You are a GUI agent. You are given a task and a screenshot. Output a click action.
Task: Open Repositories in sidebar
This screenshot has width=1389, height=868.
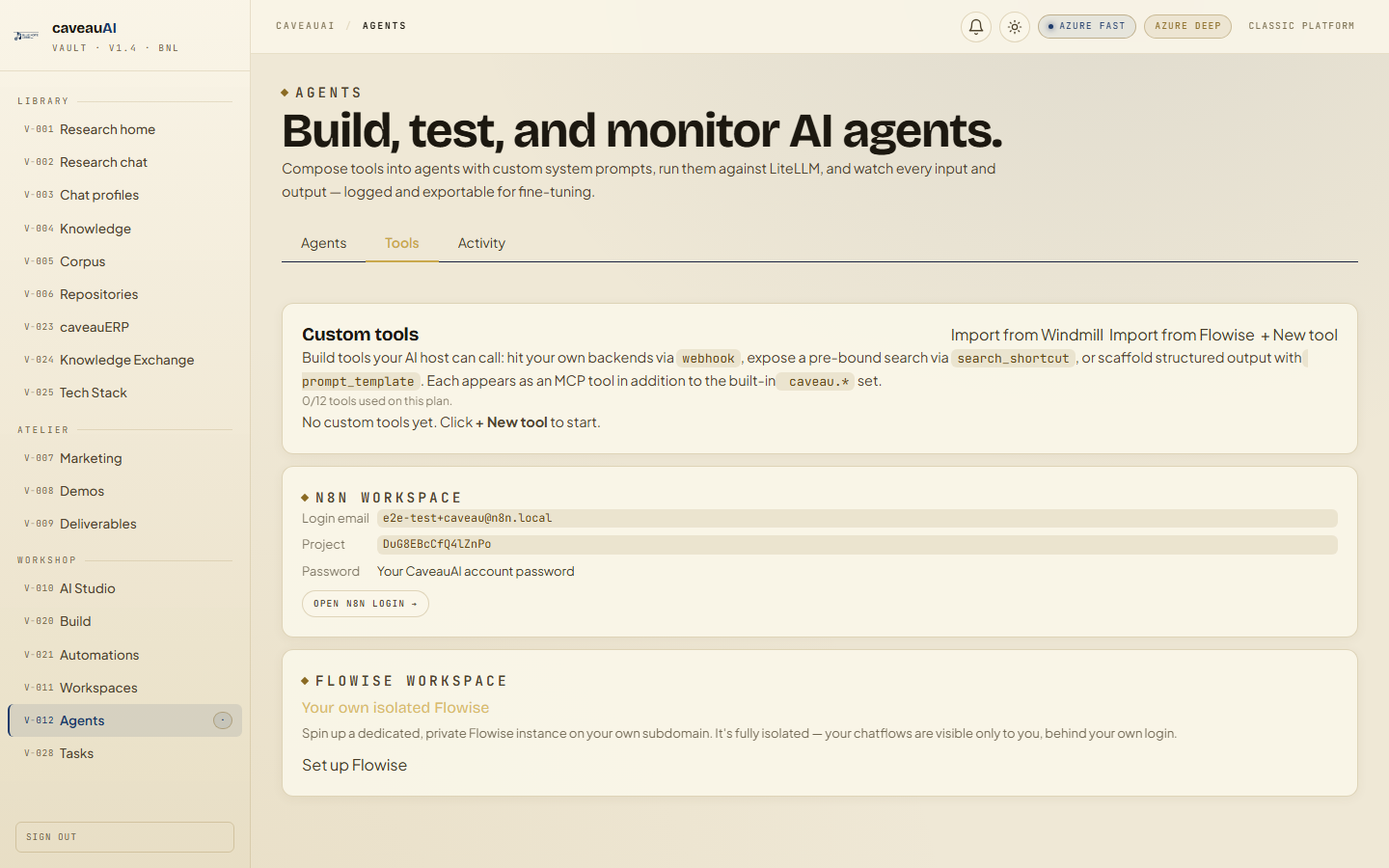(x=124, y=294)
